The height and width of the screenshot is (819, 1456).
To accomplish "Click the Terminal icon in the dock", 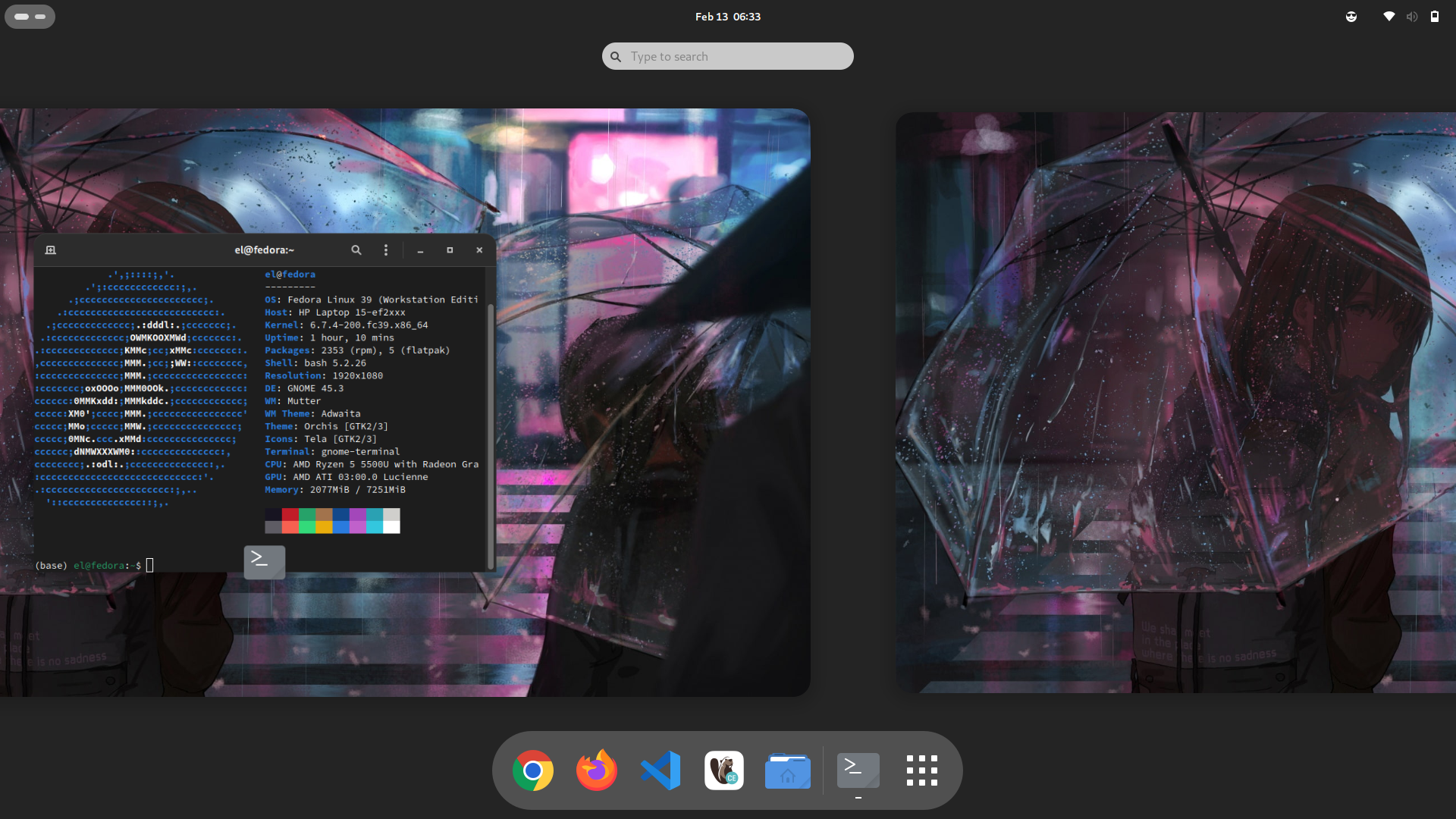I will coord(858,770).
